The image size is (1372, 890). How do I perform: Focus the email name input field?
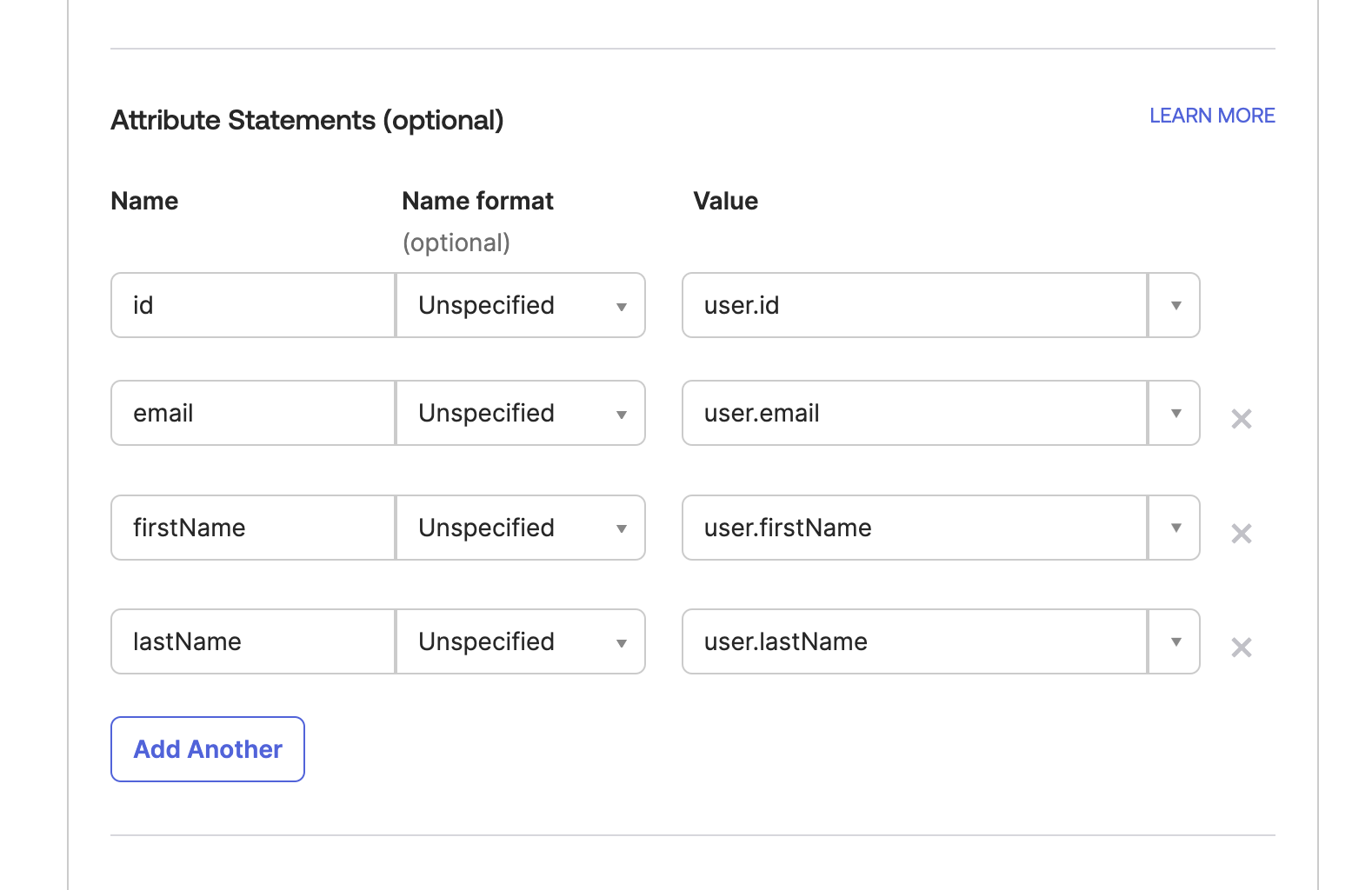253,413
